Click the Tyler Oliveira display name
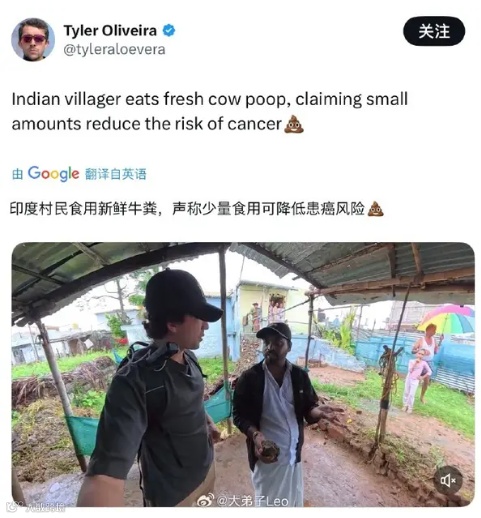The width and height of the screenshot is (481, 518). click(110, 31)
